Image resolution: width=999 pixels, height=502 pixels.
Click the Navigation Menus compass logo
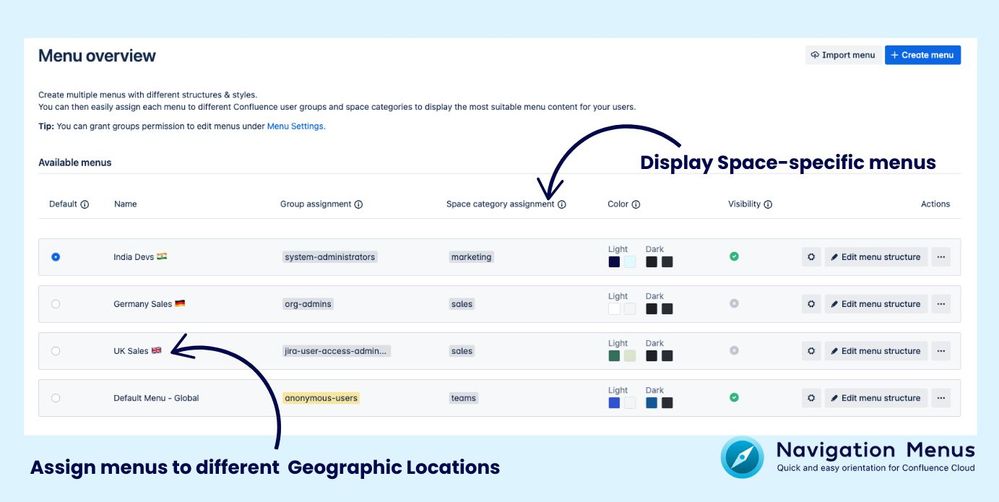point(742,457)
